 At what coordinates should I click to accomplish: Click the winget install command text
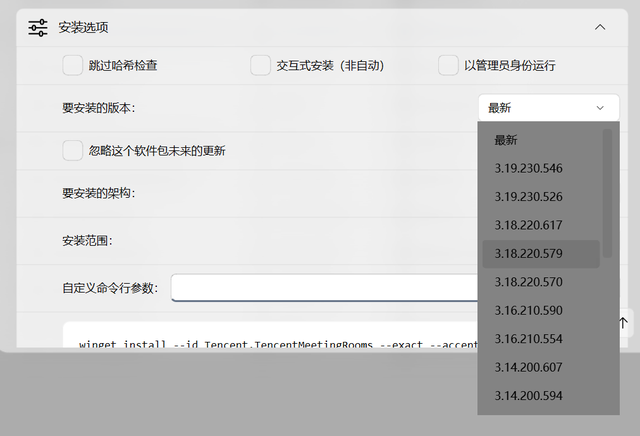pos(278,344)
